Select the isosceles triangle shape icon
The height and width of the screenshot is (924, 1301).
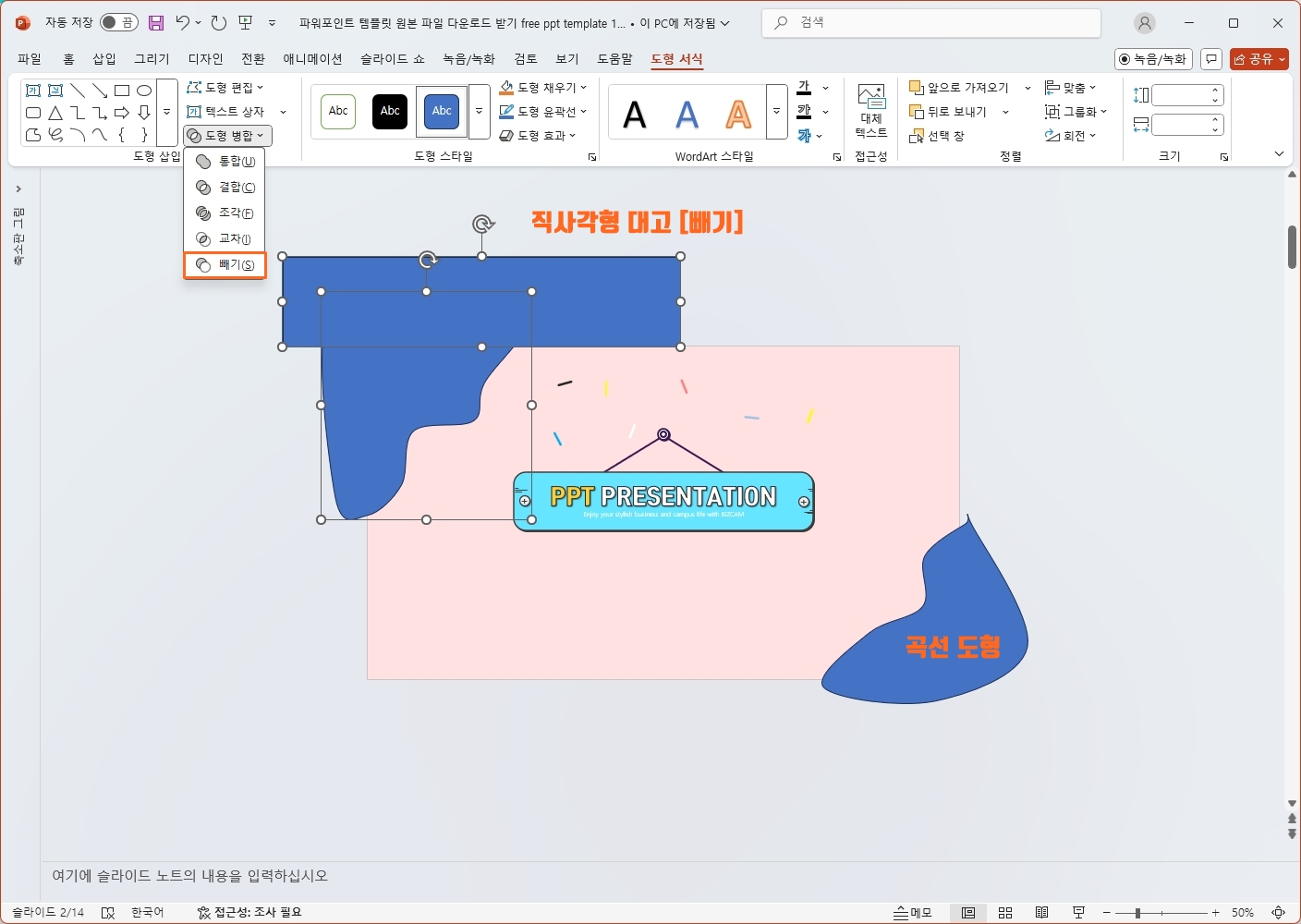click(x=55, y=113)
